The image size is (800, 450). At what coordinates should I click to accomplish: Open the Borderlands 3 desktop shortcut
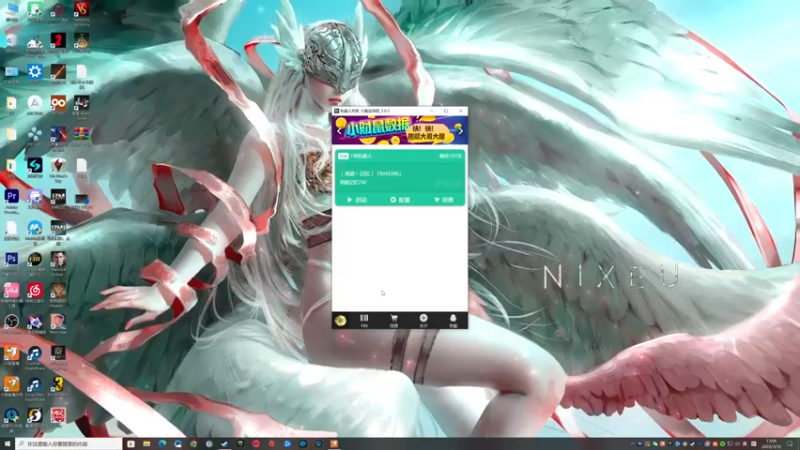point(58,387)
